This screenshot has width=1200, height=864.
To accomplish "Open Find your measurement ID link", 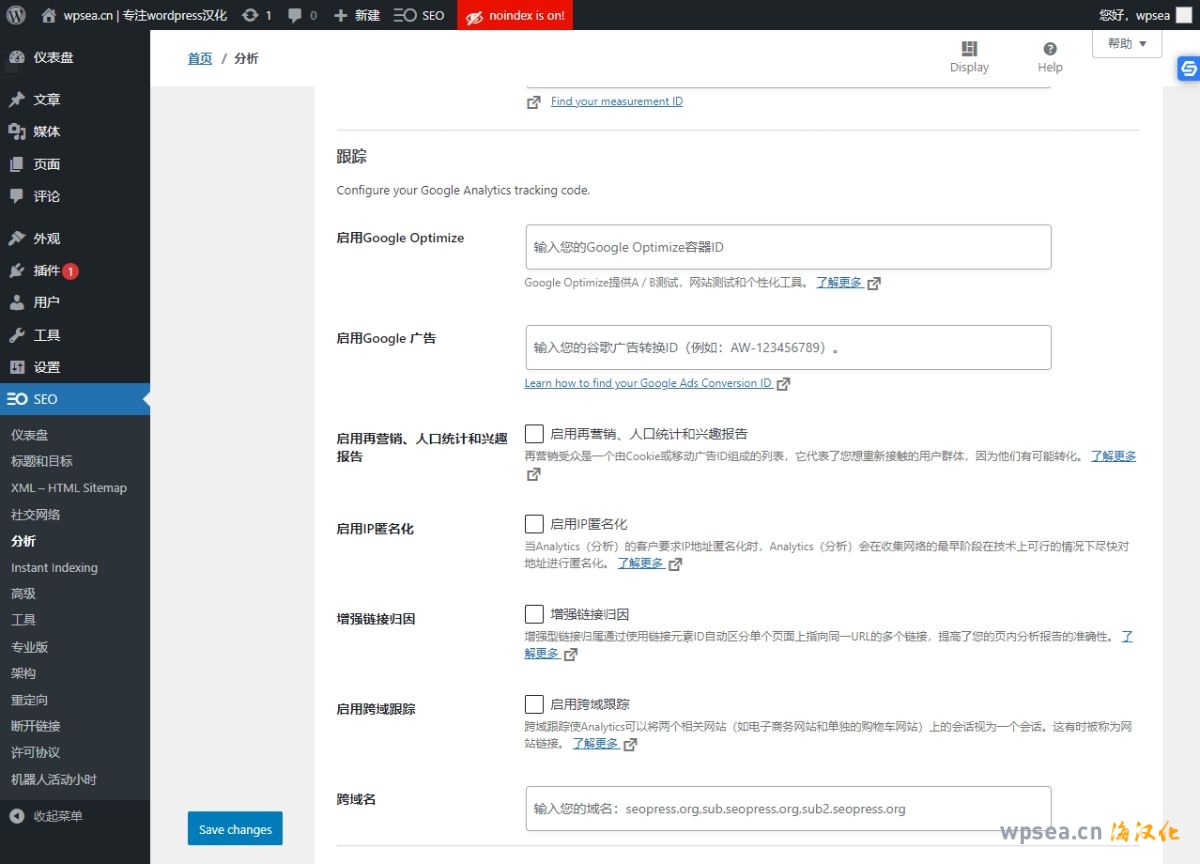I will (616, 101).
